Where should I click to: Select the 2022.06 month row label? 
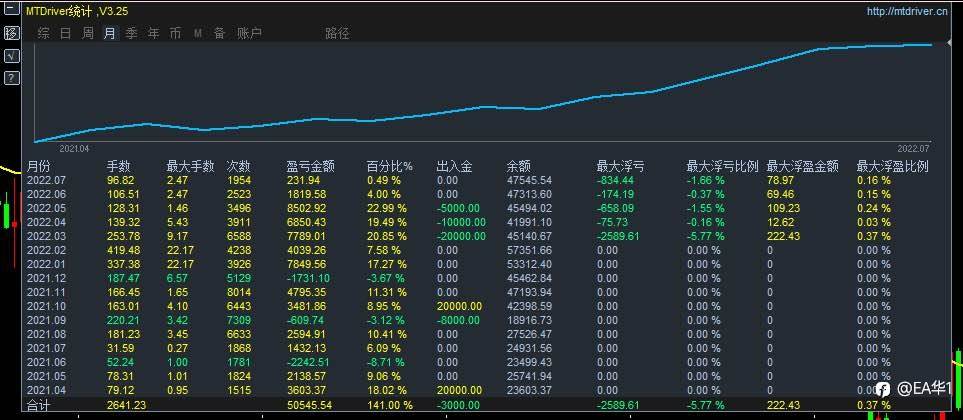(x=47, y=194)
